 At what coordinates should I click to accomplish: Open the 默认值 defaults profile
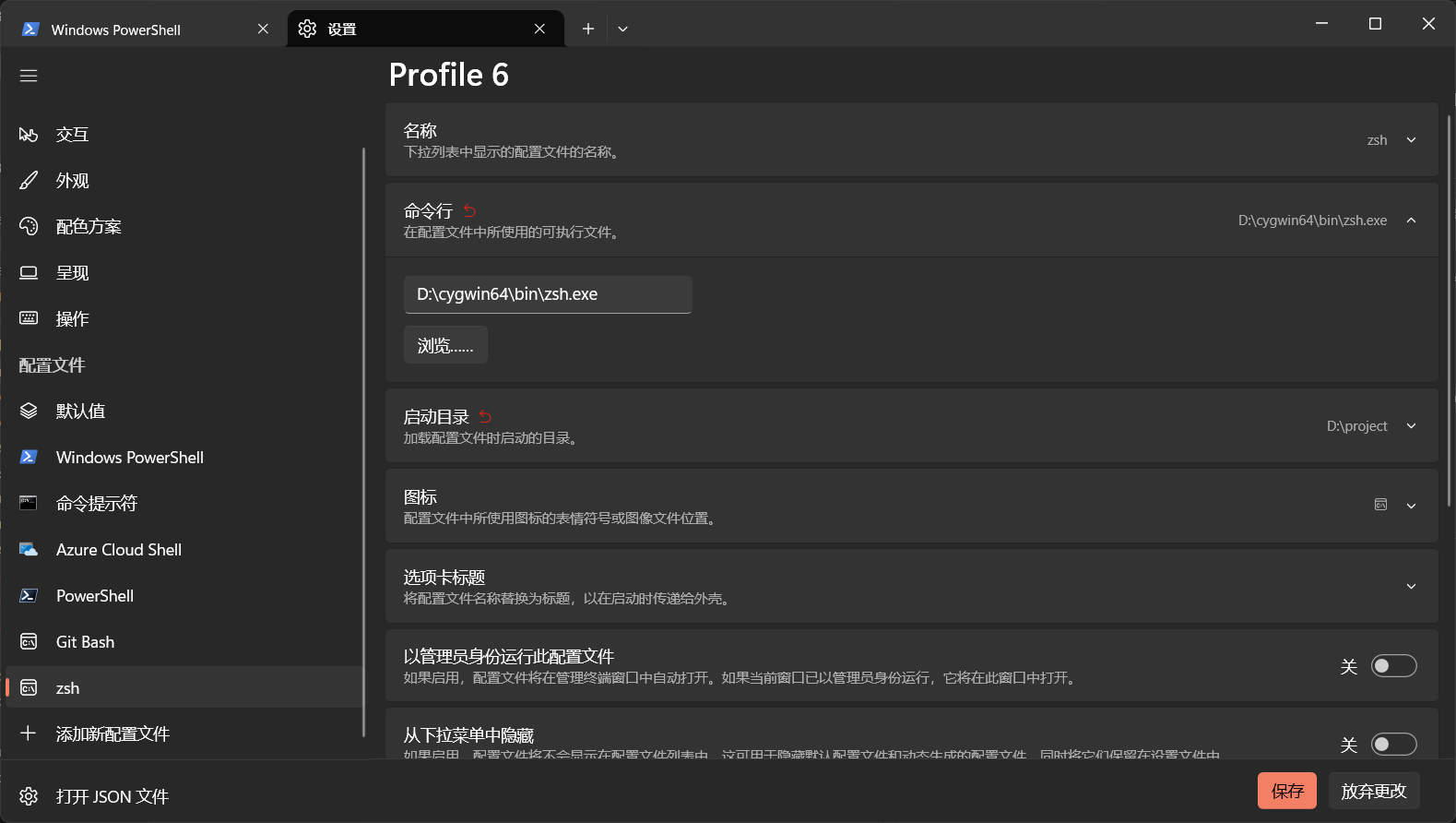click(184, 411)
